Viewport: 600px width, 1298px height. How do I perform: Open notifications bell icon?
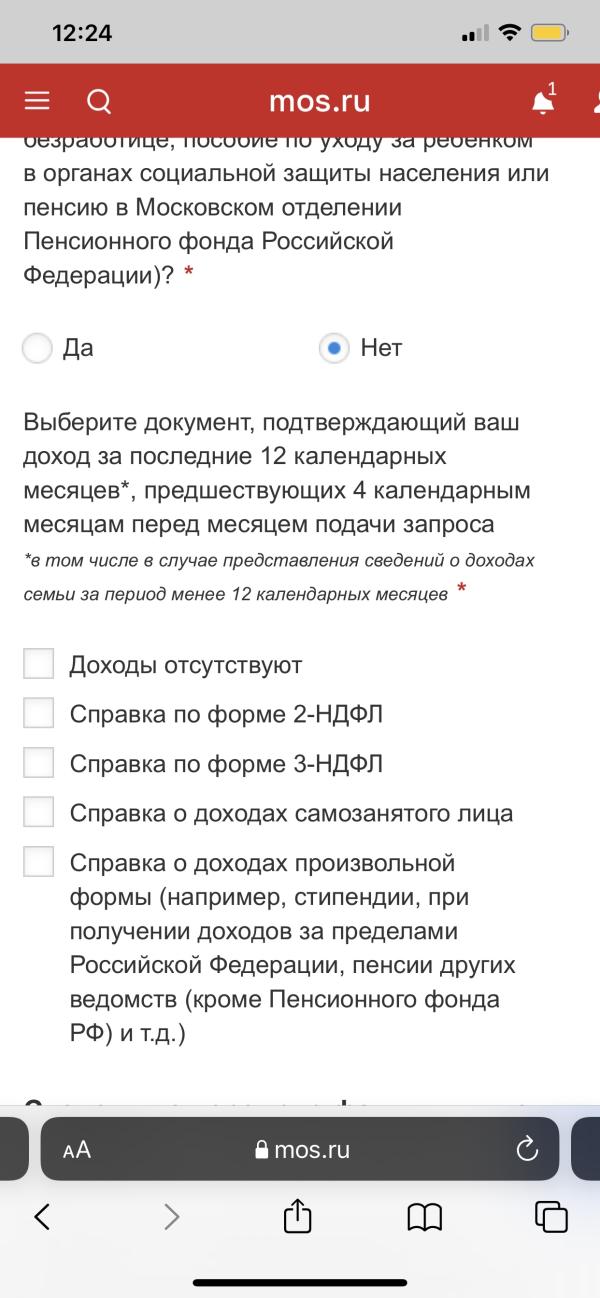(x=543, y=102)
